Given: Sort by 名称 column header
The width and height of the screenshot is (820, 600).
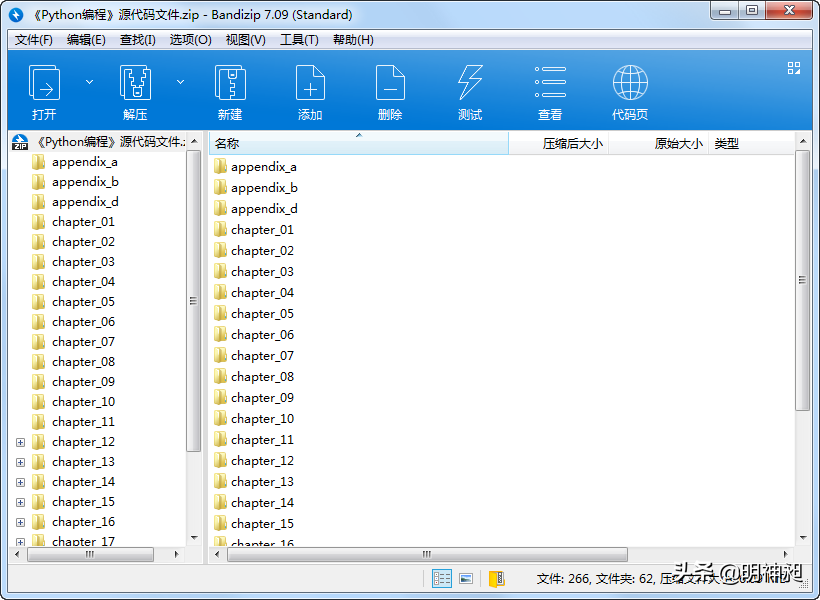Looking at the screenshot, I should pyautogui.click(x=359, y=143).
